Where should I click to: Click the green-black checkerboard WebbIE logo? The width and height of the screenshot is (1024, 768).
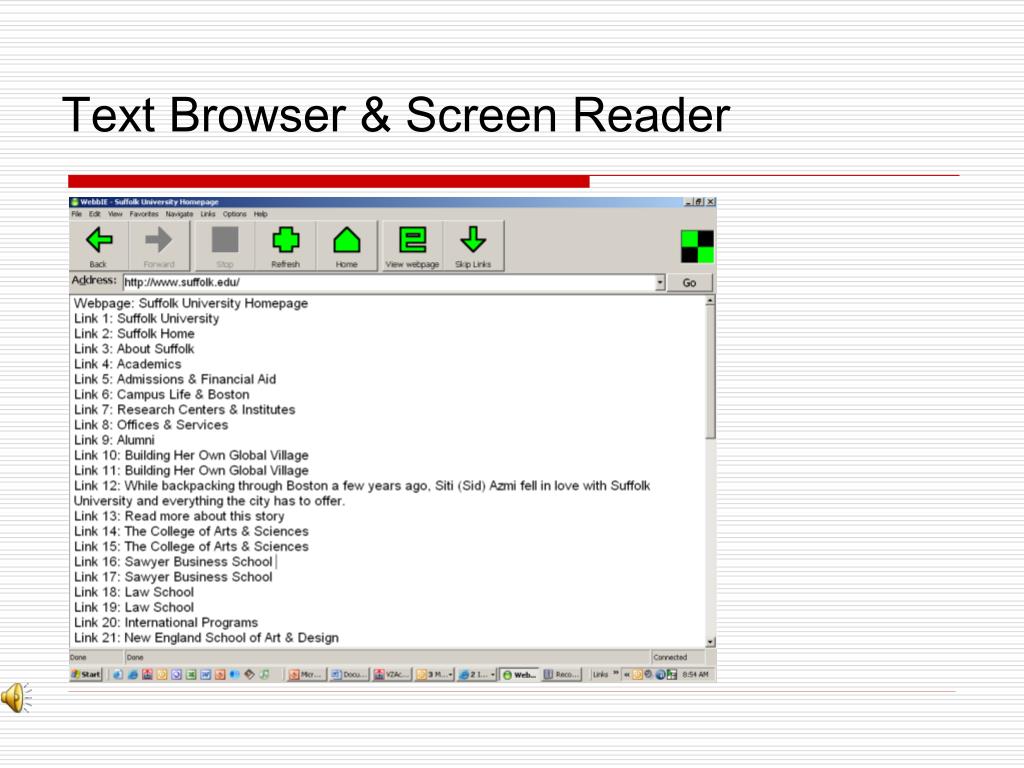point(697,246)
